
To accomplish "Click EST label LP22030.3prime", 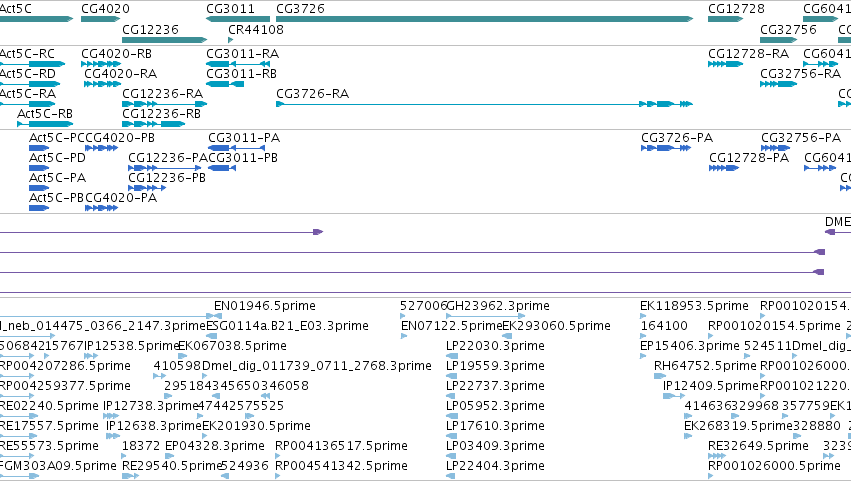I will (x=495, y=346).
